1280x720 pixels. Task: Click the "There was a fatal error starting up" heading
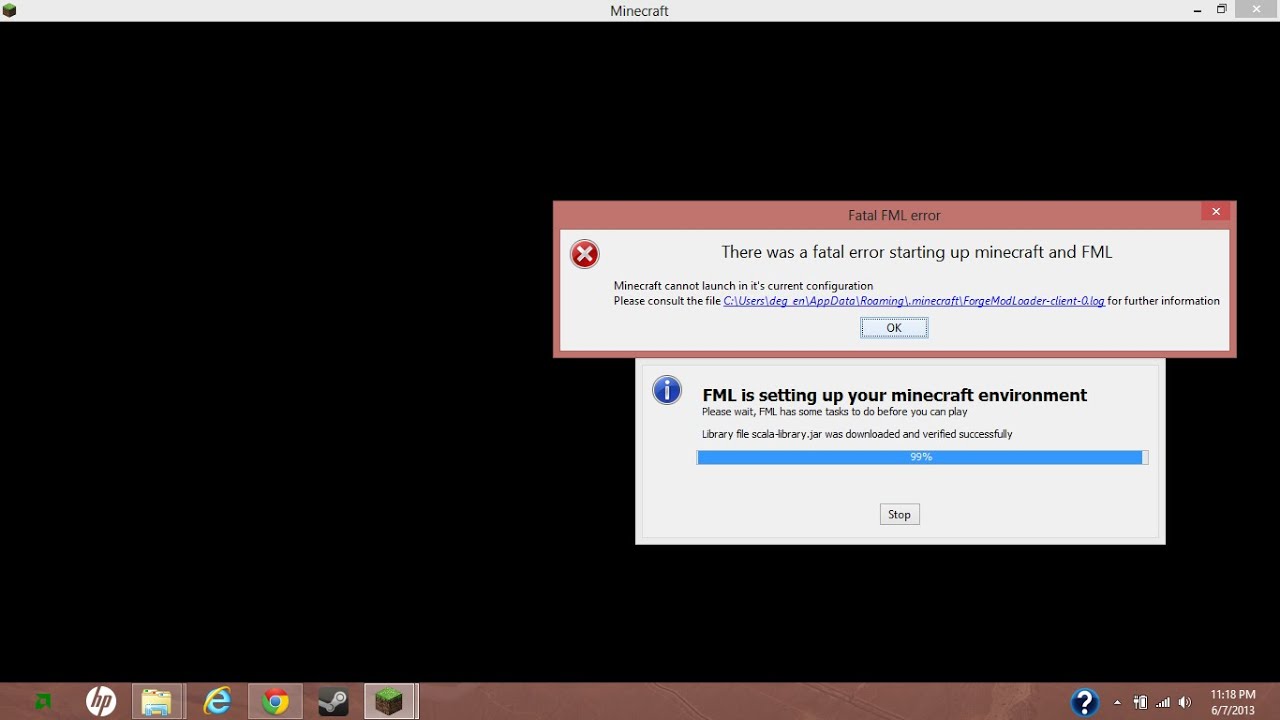pyautogui.click(x=917, y=252)
